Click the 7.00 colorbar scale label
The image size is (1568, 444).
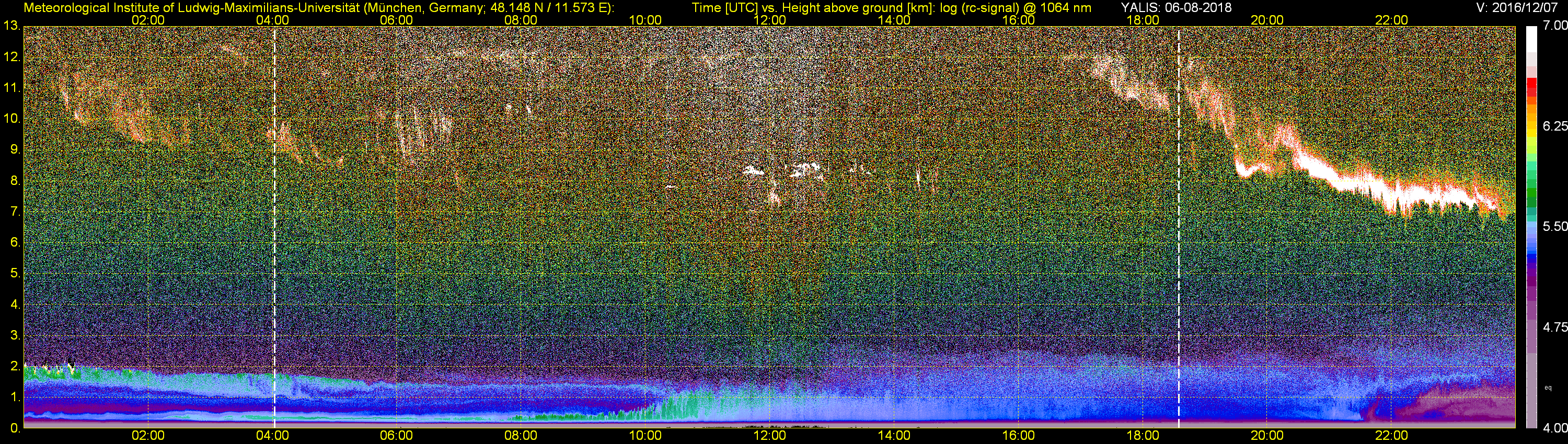click(x=1555, y=26)
